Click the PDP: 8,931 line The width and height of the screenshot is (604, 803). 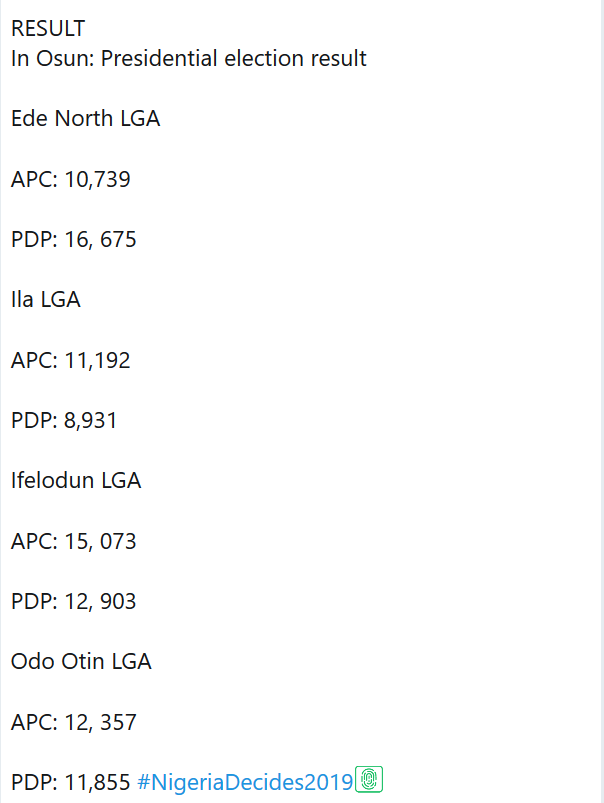click(64, 420)
